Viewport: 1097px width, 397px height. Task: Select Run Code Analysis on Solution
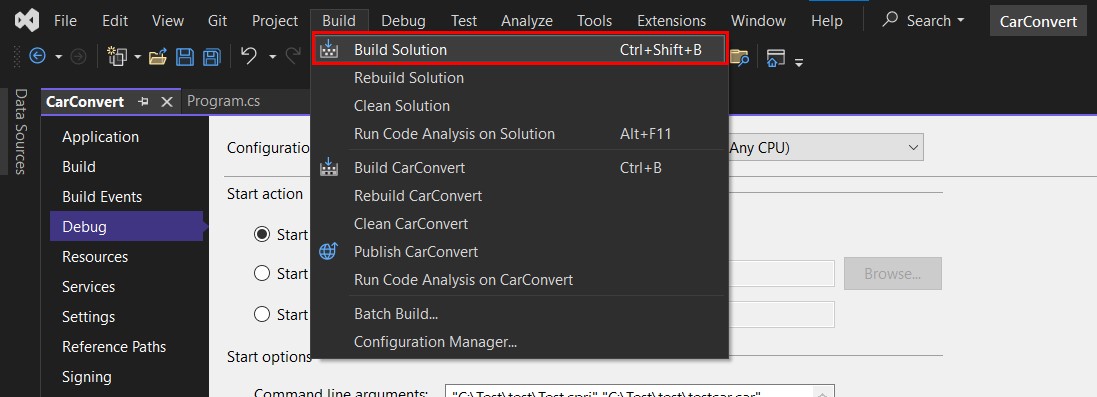click(520, 134)
